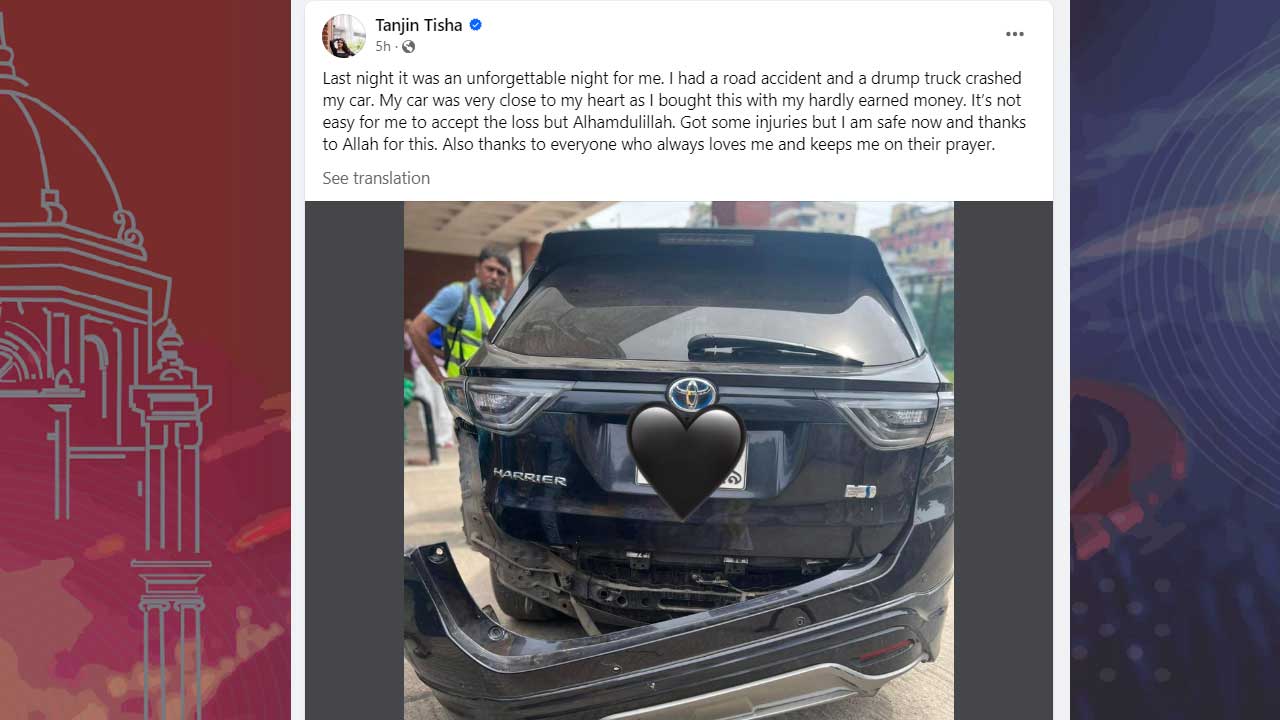Click the car's right tail light
The image size is (1280, 720).
887,417
